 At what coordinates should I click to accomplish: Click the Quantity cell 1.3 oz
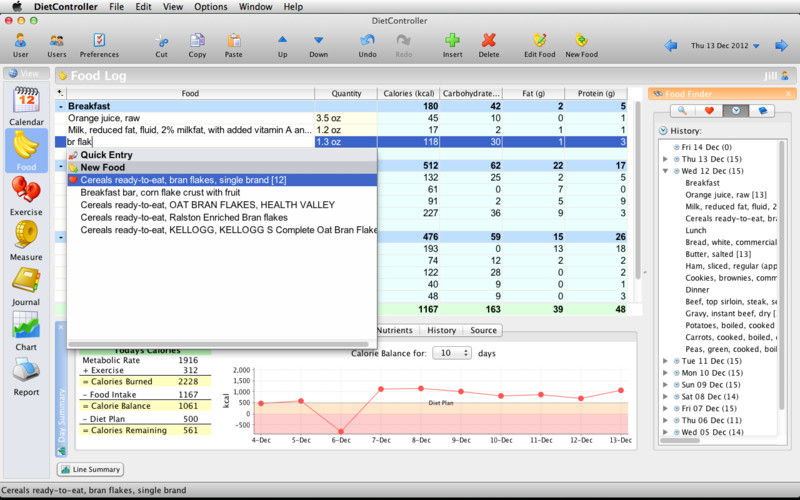346,142
